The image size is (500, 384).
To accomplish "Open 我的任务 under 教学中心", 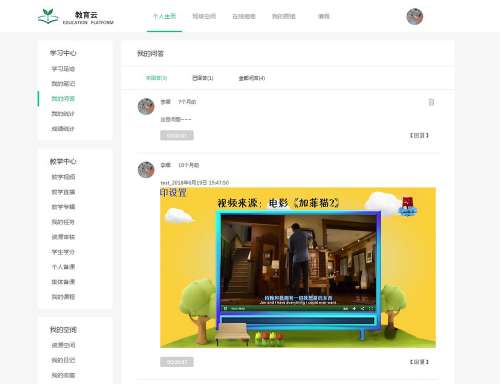I will coord(63,222).
